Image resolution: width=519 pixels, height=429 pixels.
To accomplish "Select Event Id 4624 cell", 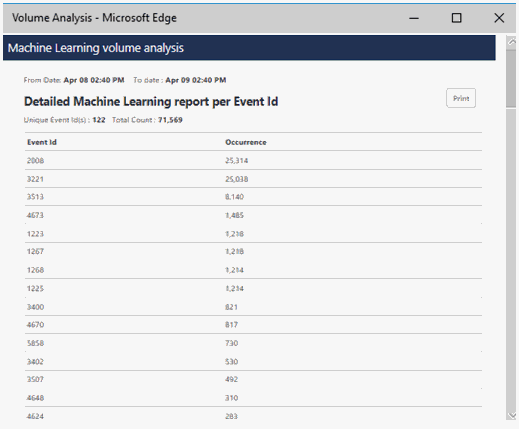I will 35,416.
